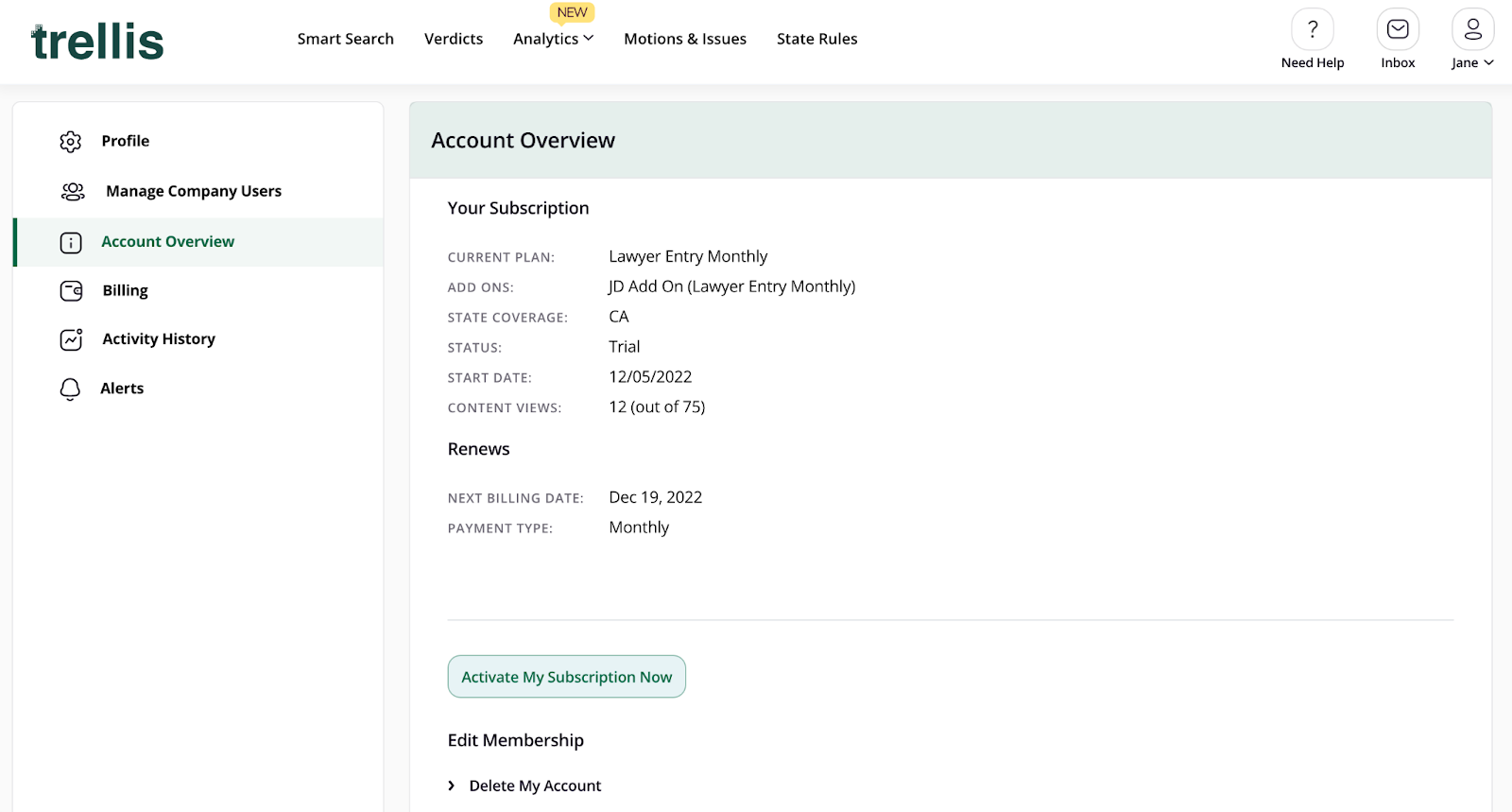The width and height of the screenshot is (1512, 812).
Task: Click the plan value Lawyer Entry Monthly
Action: click(688, 257)
